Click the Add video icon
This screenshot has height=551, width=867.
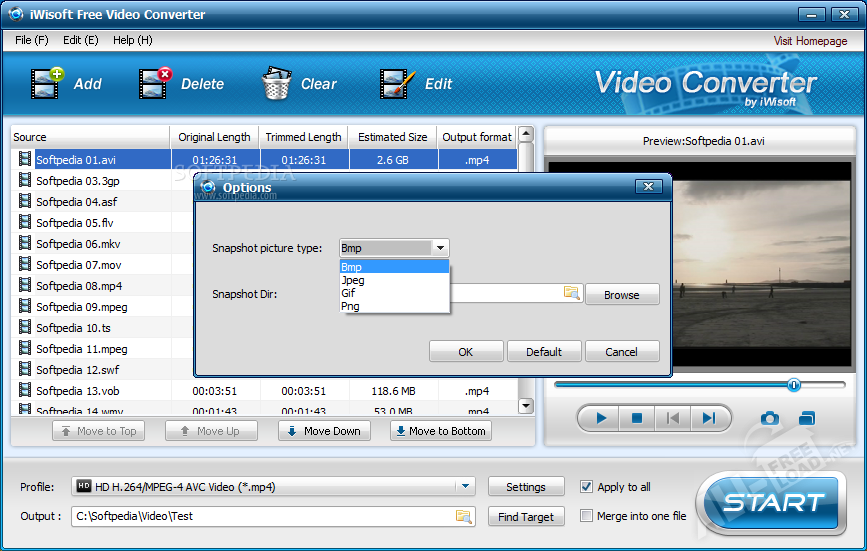[47, 84]
